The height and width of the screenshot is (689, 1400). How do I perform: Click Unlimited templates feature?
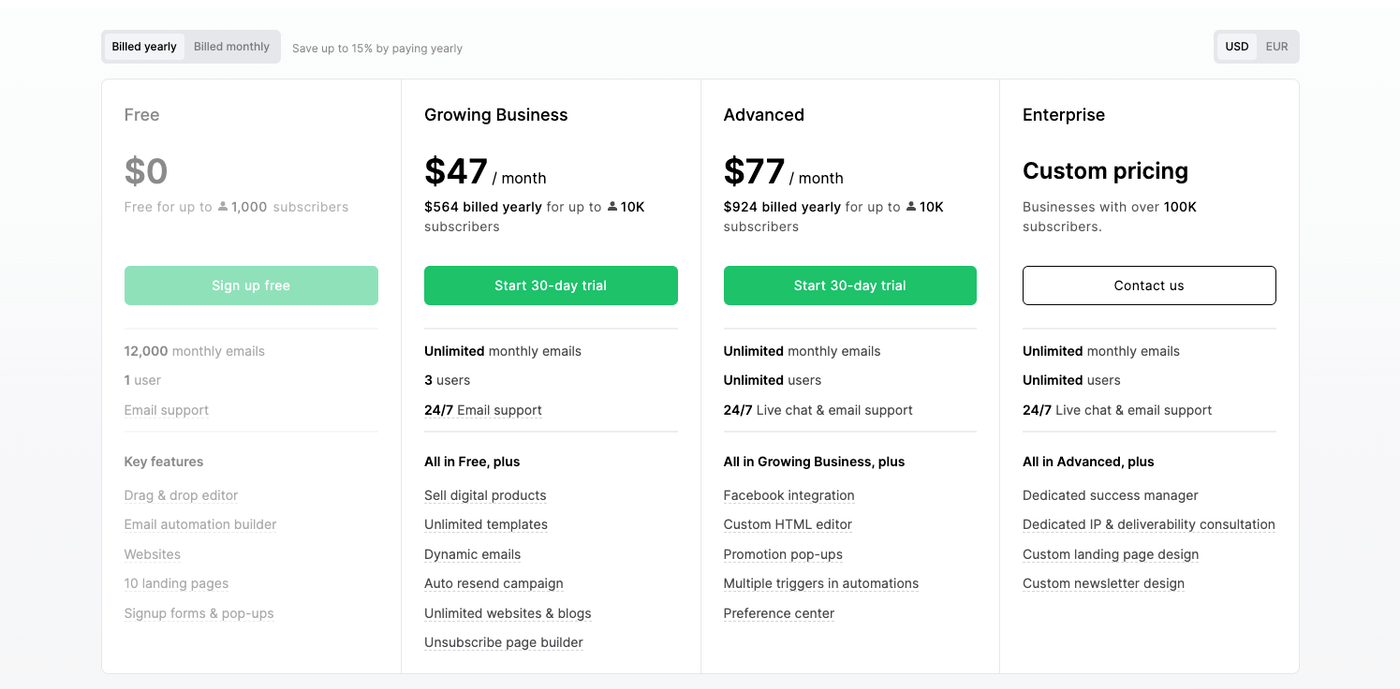(x=486, y=524)
